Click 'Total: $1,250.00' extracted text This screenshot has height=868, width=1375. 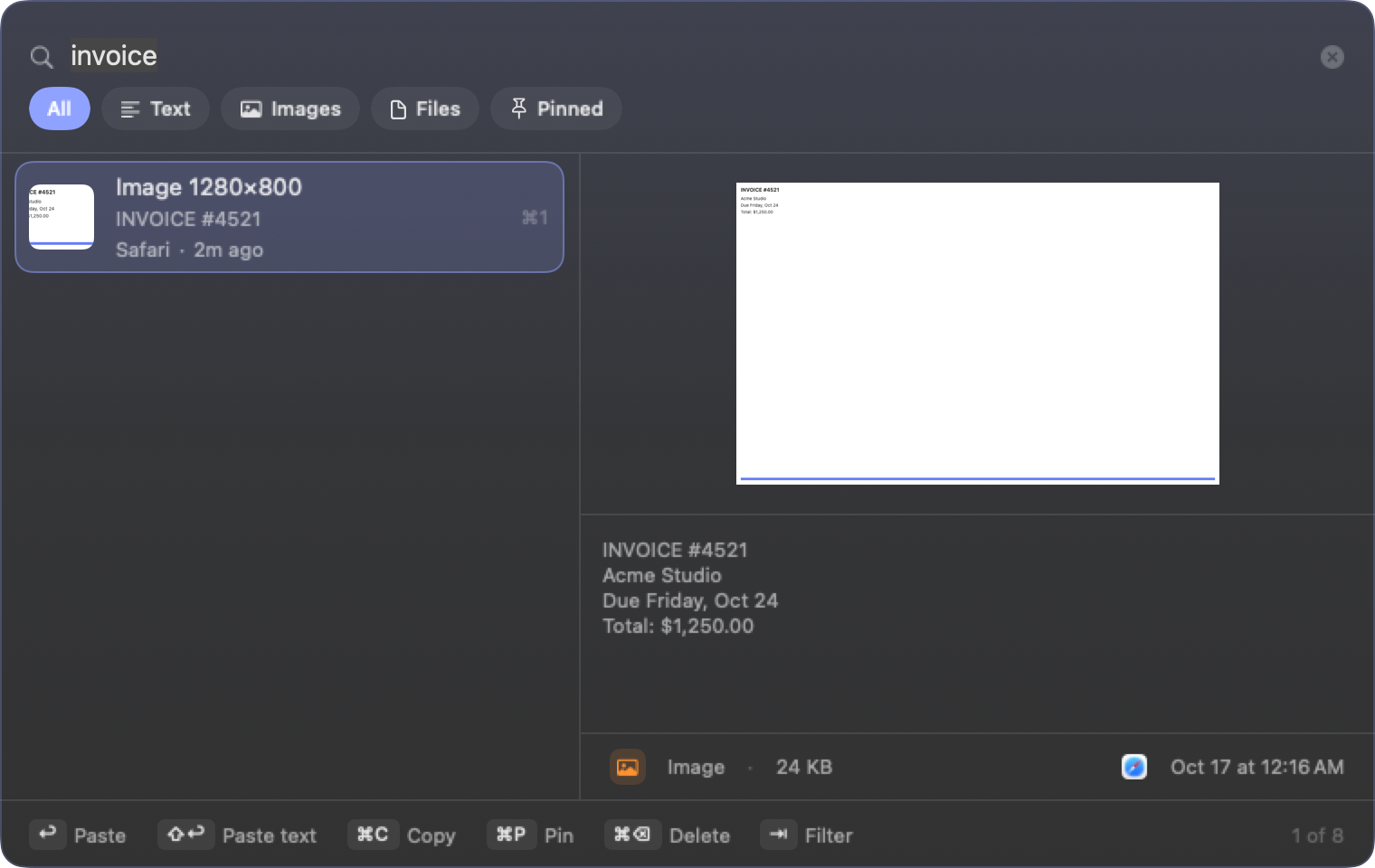(x=678, y=626)
